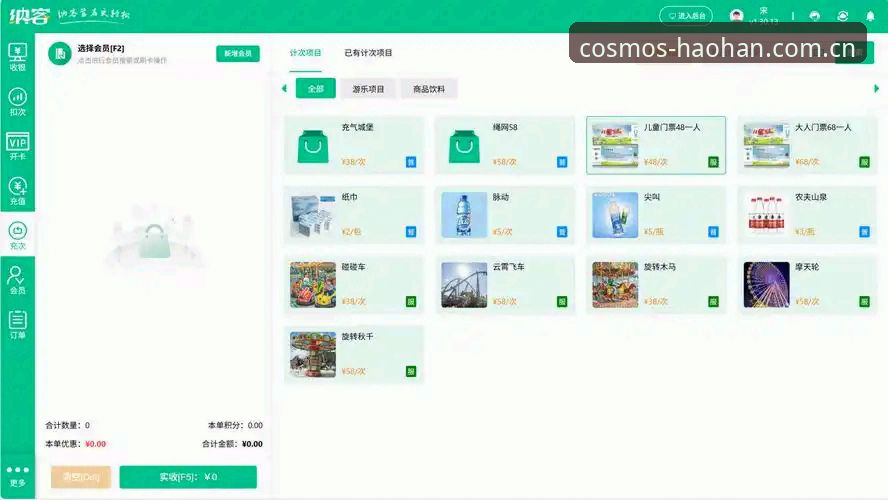Click the blue badge on 农夫山泉 card
Screen dimensions: 888x500
(865, 232)
